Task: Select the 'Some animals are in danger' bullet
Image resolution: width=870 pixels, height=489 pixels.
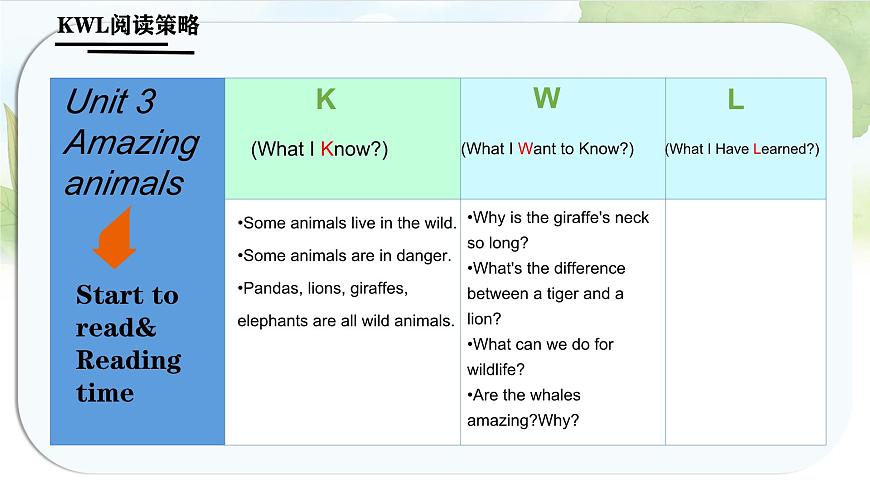Action: point(344,256)
